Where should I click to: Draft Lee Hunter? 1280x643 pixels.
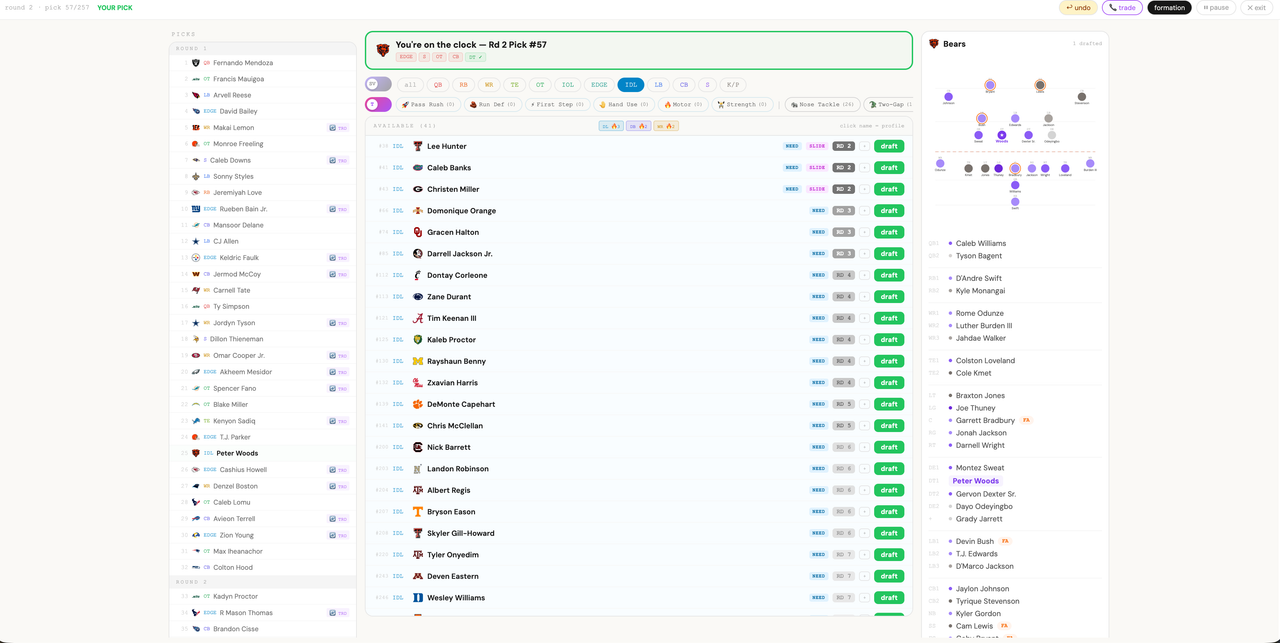[889, 146]
